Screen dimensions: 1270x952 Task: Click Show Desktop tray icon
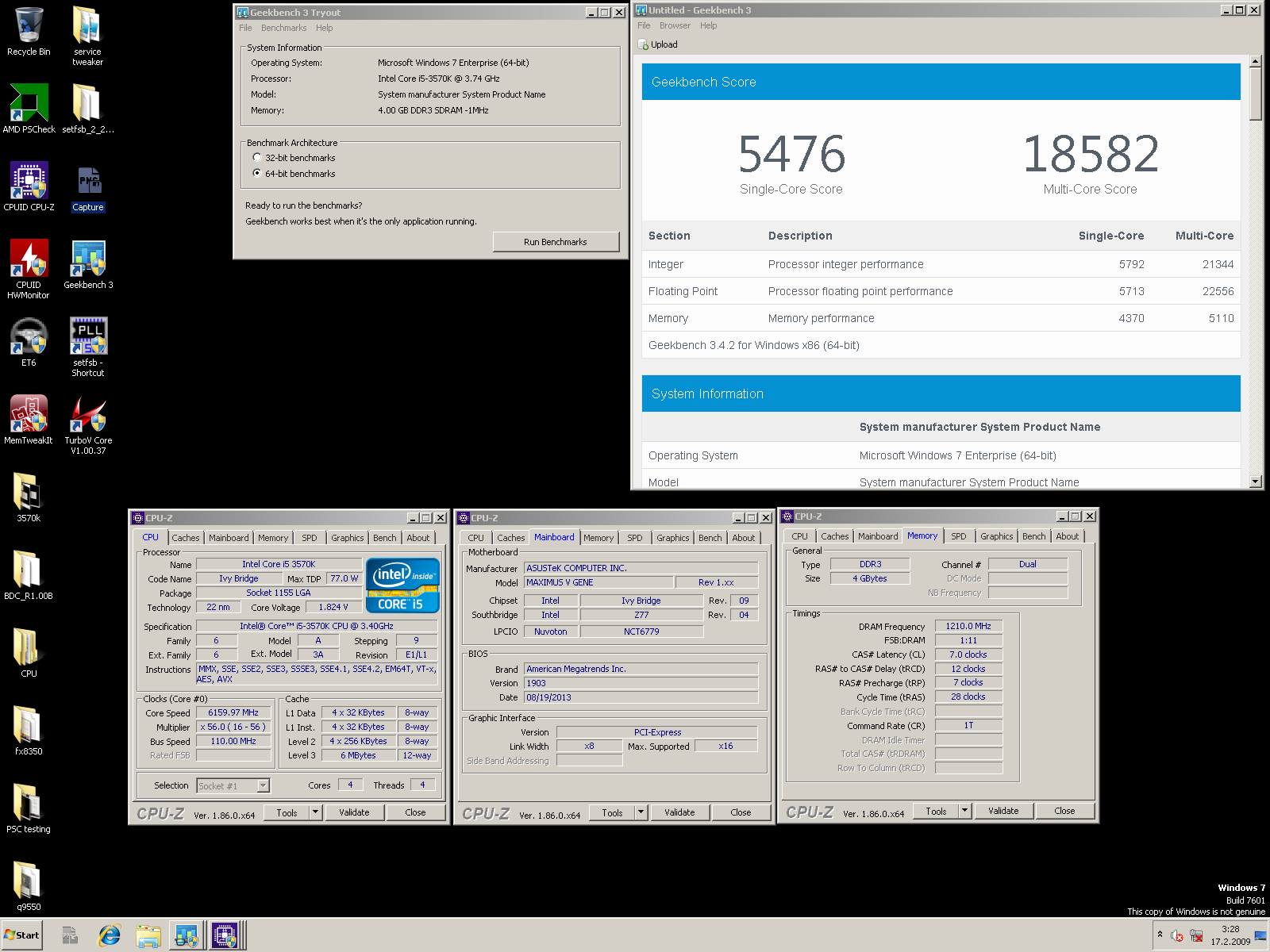tap(1260, 936)
